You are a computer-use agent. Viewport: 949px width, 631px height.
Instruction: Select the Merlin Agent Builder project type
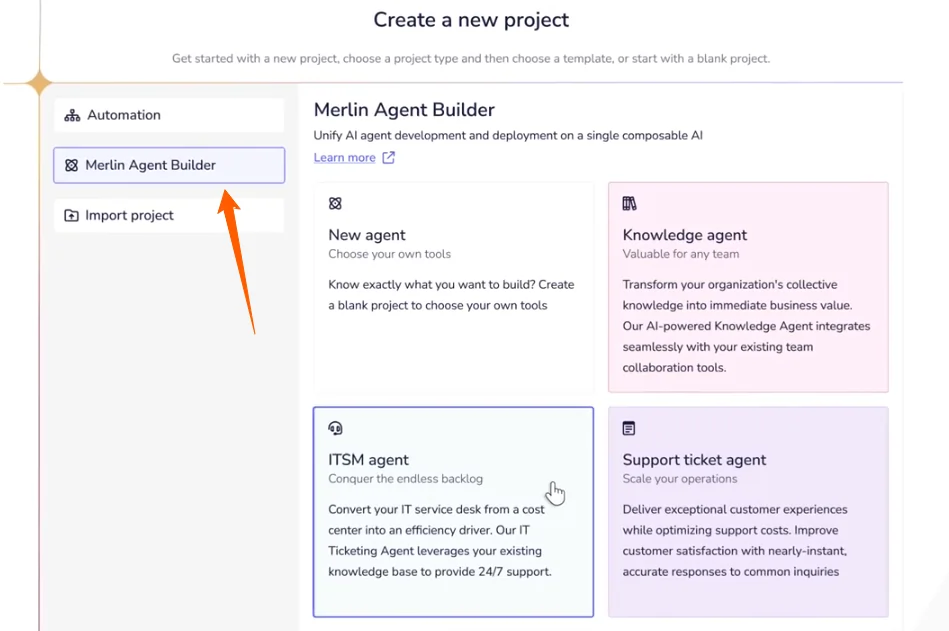pos(168,166)
